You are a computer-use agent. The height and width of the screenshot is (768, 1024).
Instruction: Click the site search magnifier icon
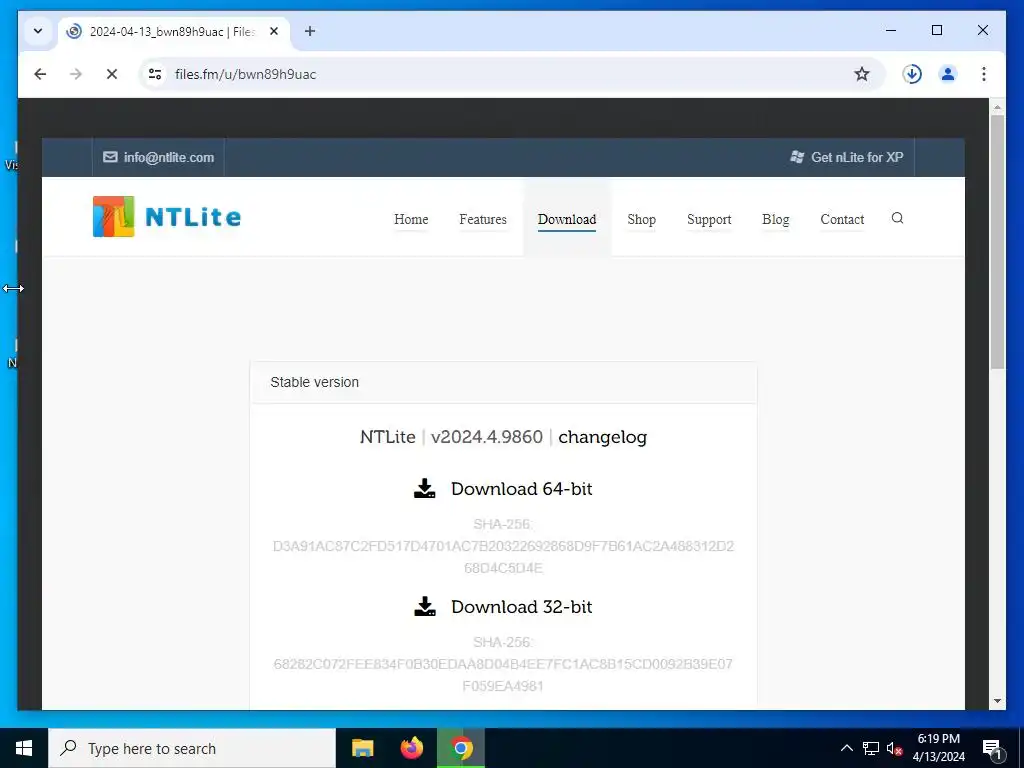897,218
